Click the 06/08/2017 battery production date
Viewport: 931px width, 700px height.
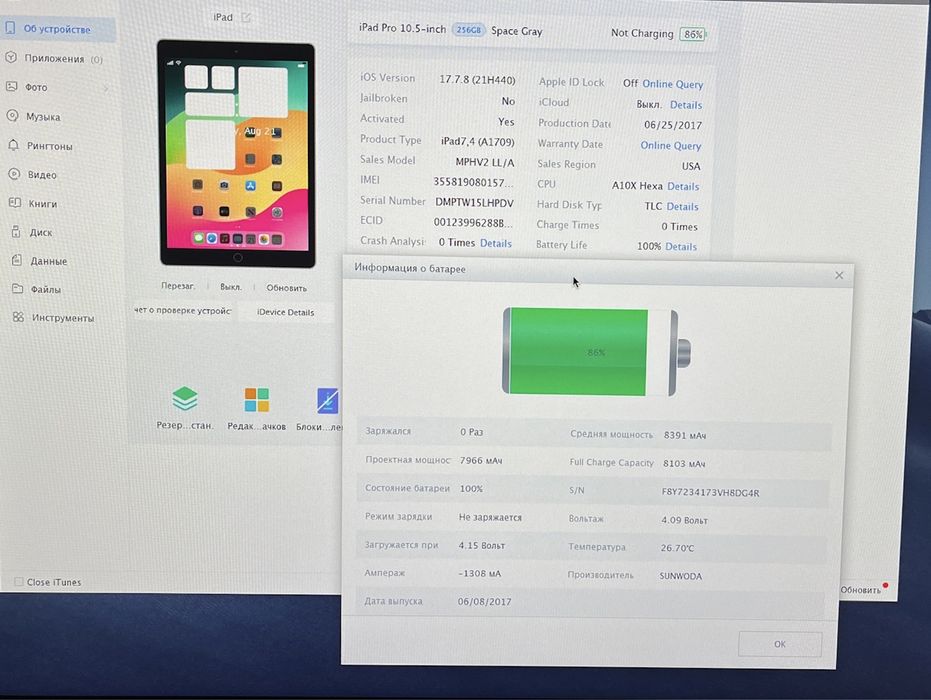(x=484, y=601)
